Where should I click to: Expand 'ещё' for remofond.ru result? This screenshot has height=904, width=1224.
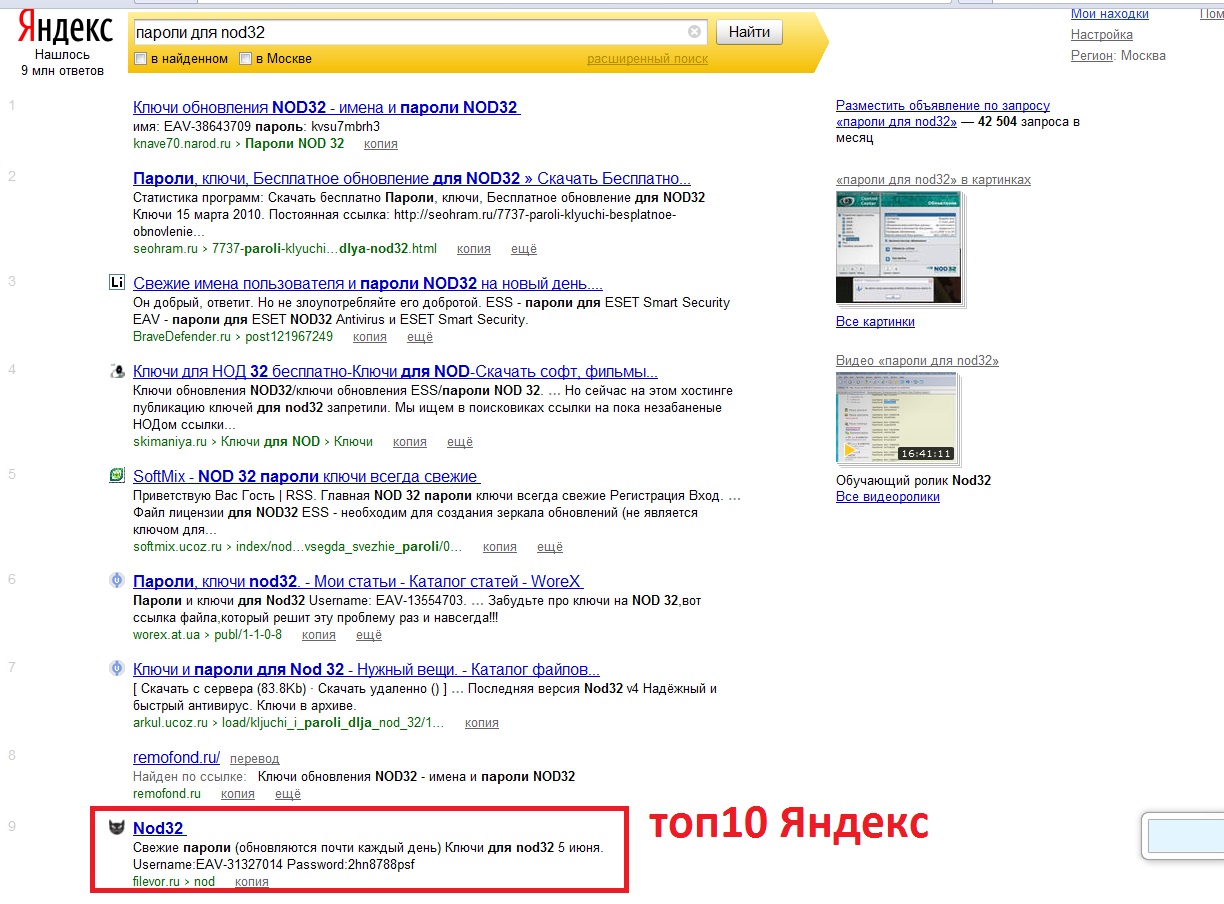288,794
